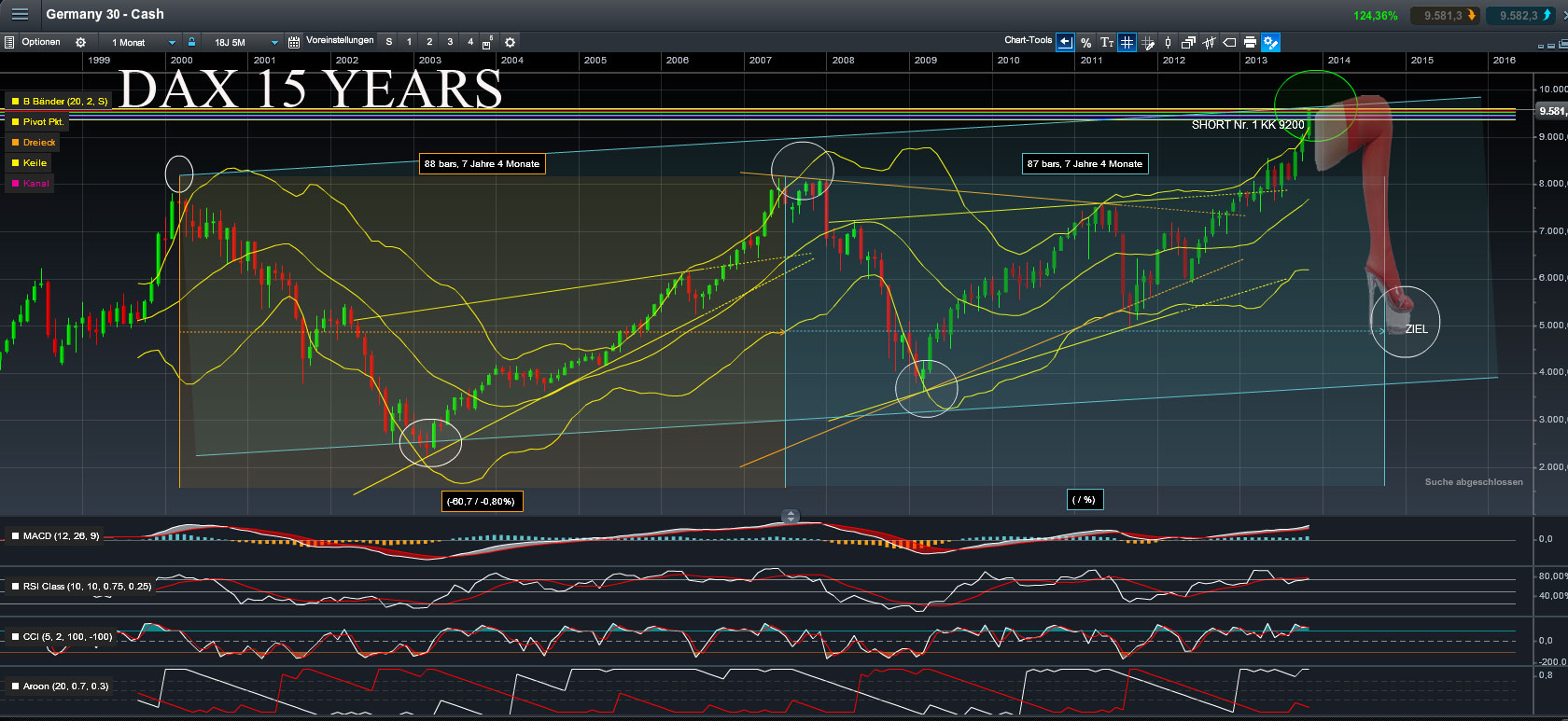The width and height of the screenshot is (1568, 721).
Task: Select preset 3 in Voreinstellungen
Action: [x=450, y=42]
